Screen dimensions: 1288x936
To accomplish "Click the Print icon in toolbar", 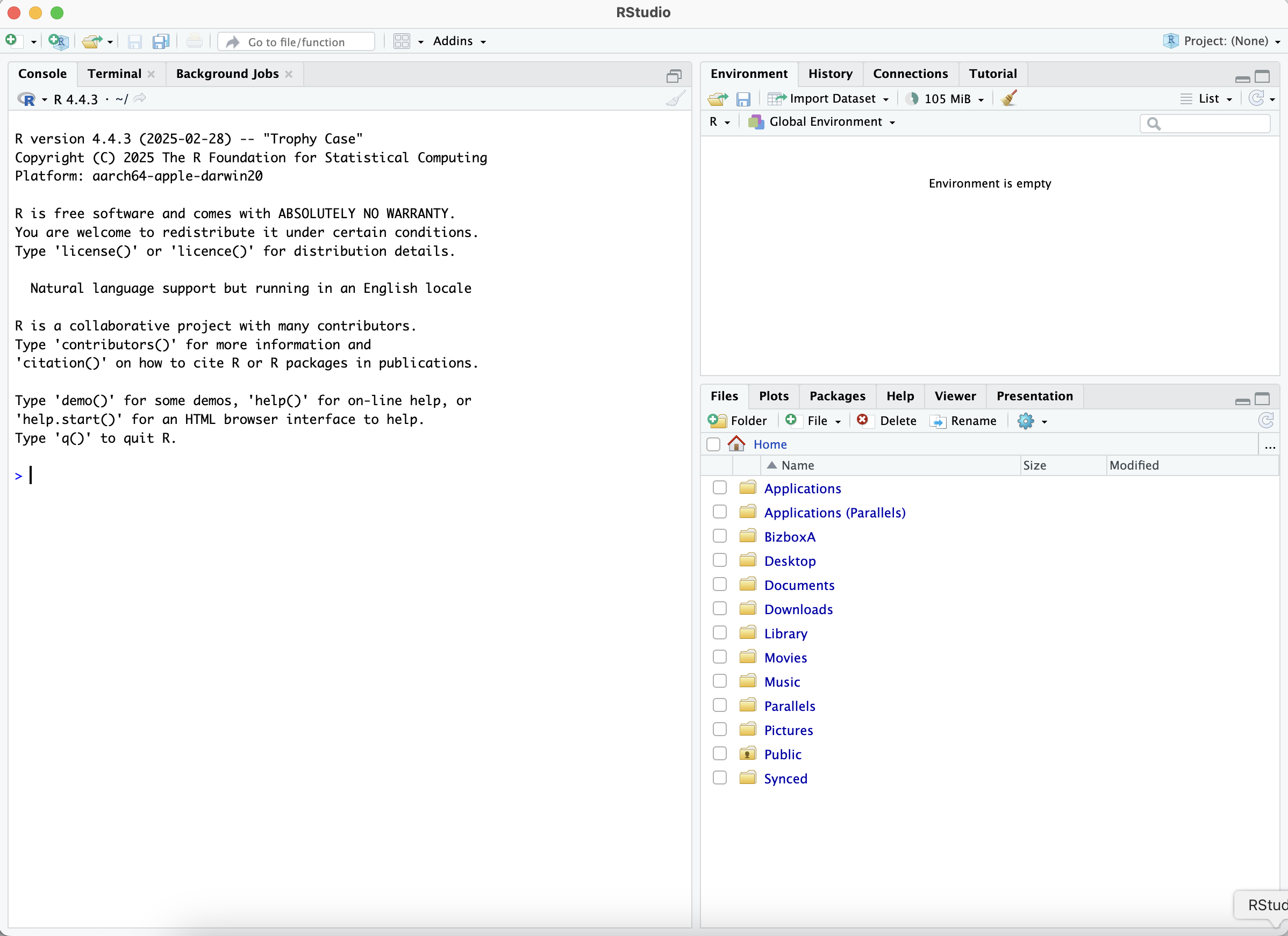I will pos(194,41).
